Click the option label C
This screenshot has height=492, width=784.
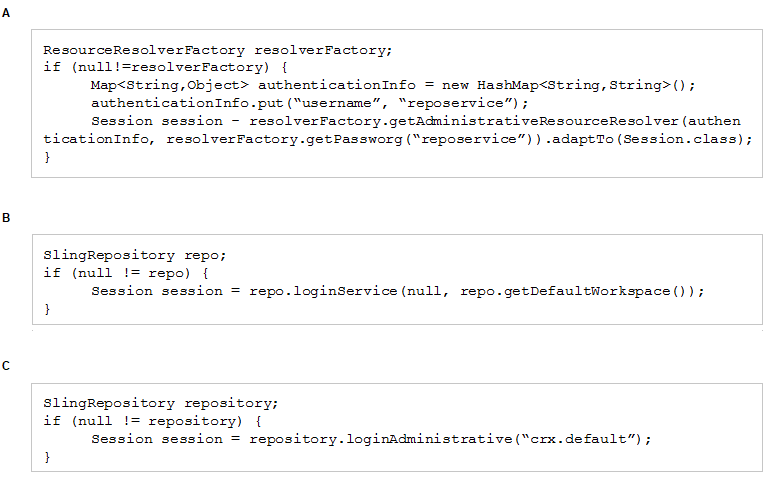(x=6, y=366)
